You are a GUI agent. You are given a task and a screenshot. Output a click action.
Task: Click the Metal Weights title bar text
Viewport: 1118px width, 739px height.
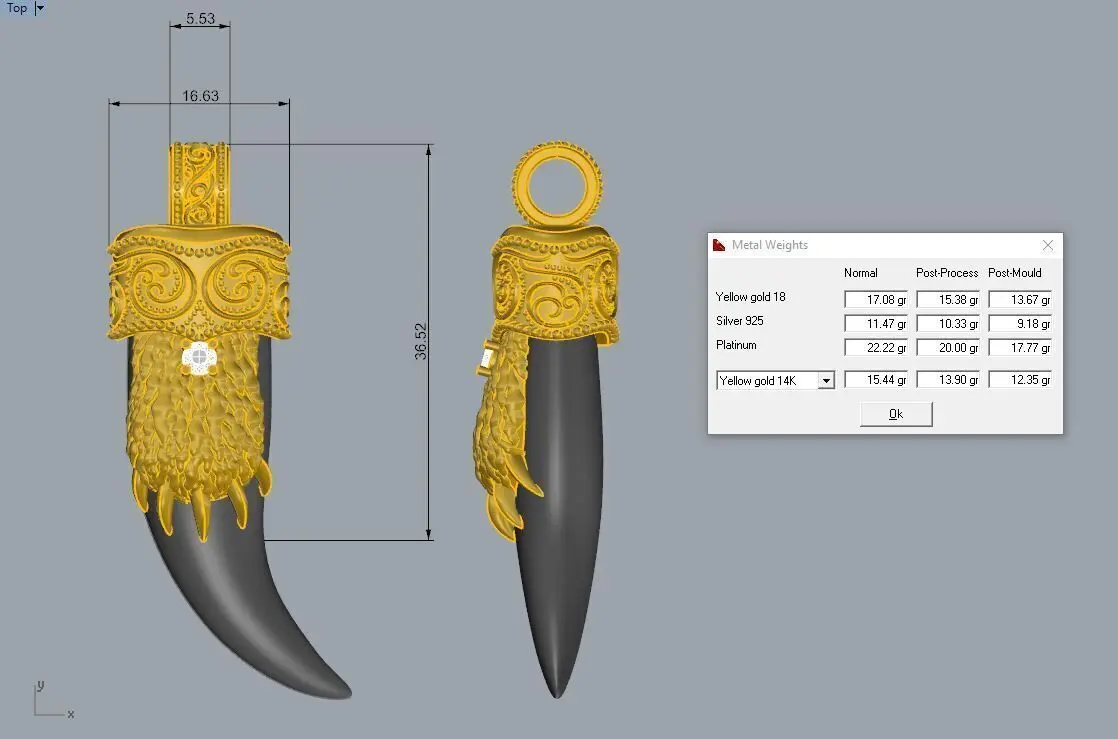point(770,245)
